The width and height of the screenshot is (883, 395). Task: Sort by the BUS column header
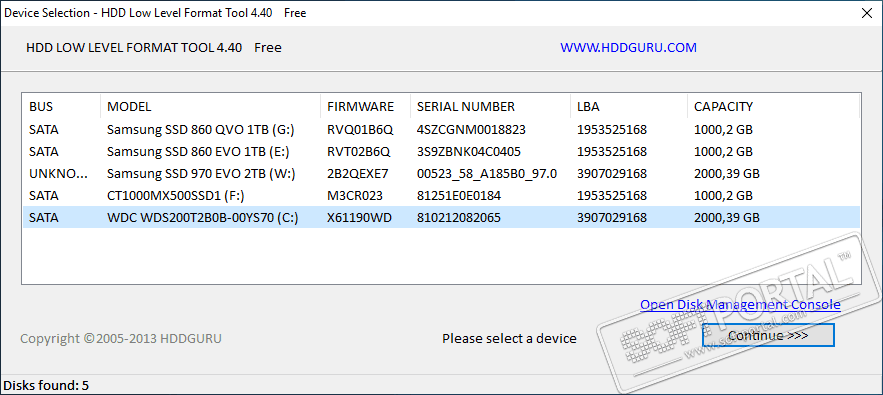(x=62, y=106)
